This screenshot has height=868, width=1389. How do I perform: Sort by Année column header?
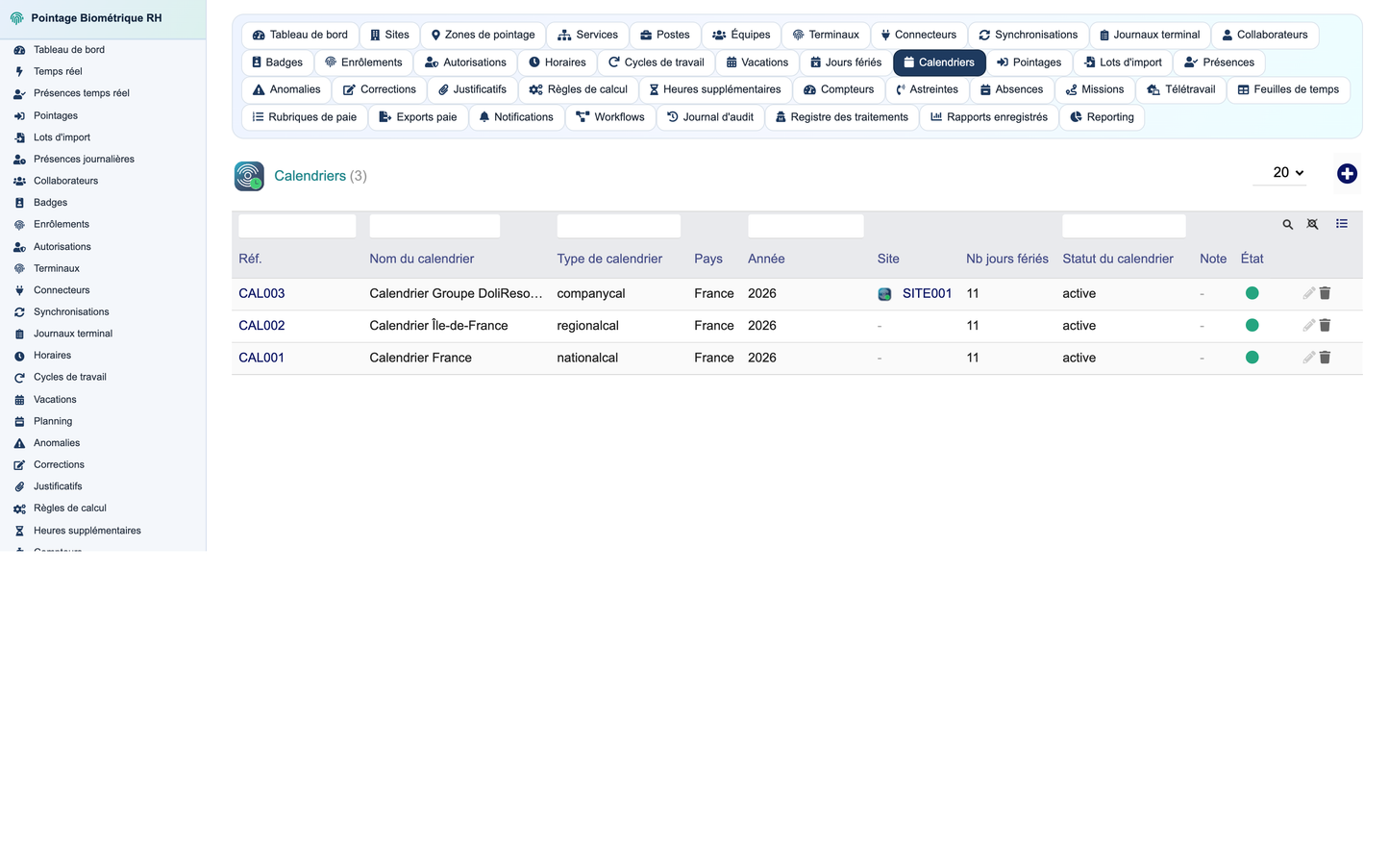[x=766, y=259]
